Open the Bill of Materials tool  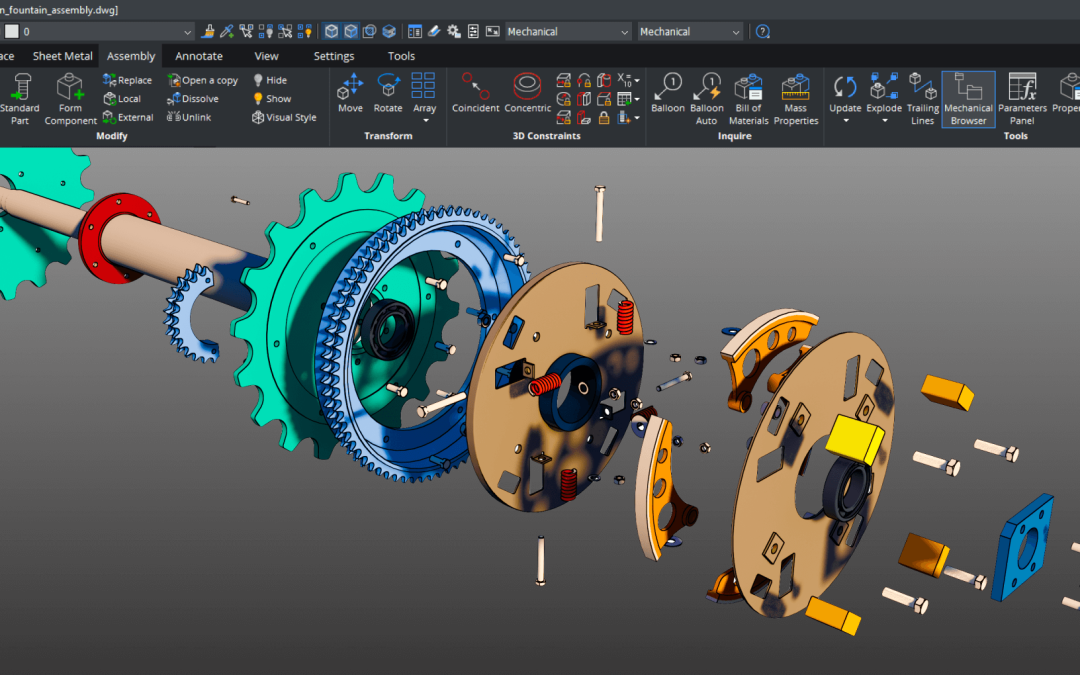tap(747, 95)
